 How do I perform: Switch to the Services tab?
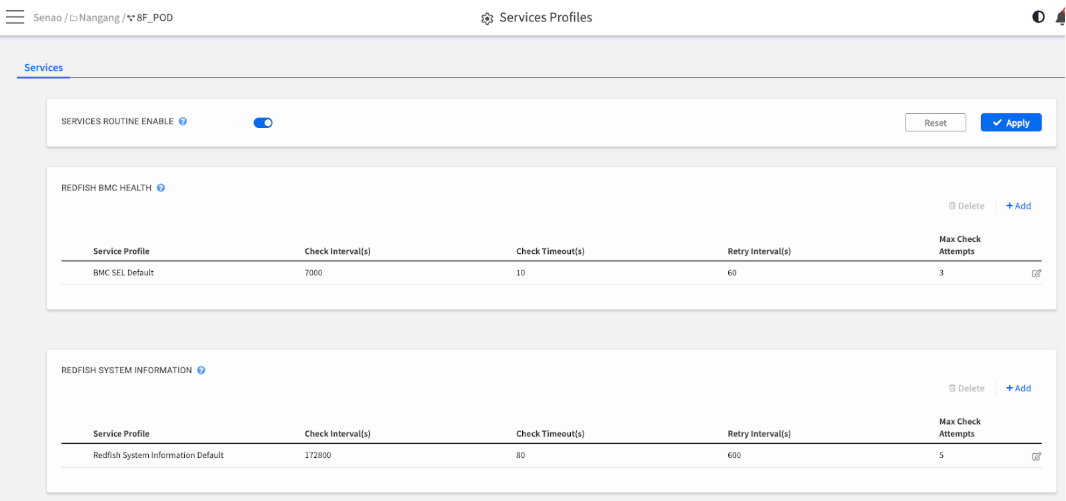[44, 68]
